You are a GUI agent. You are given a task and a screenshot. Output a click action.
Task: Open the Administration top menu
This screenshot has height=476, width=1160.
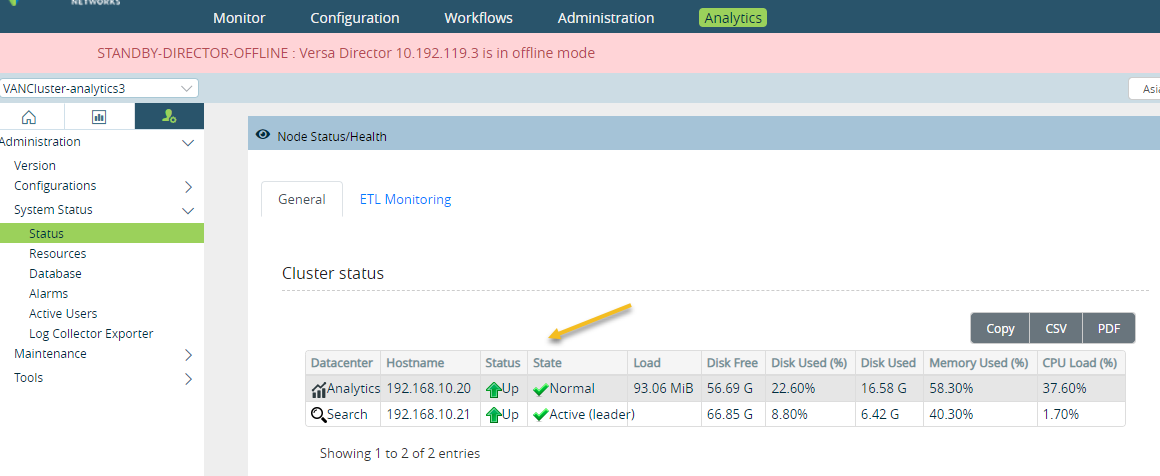pyautogui.click(x=606, y=18)
